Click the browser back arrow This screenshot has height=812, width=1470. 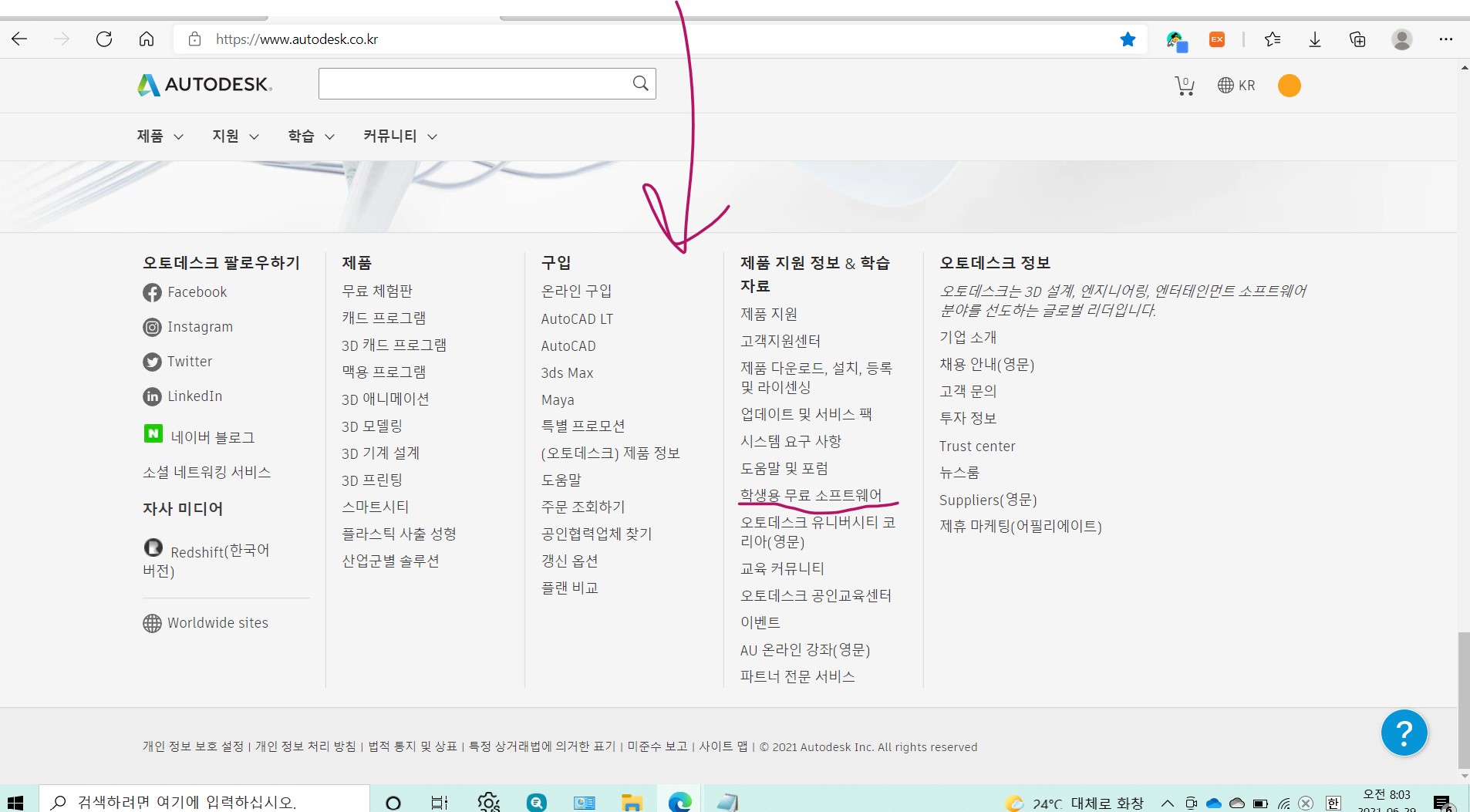[19, 39]
